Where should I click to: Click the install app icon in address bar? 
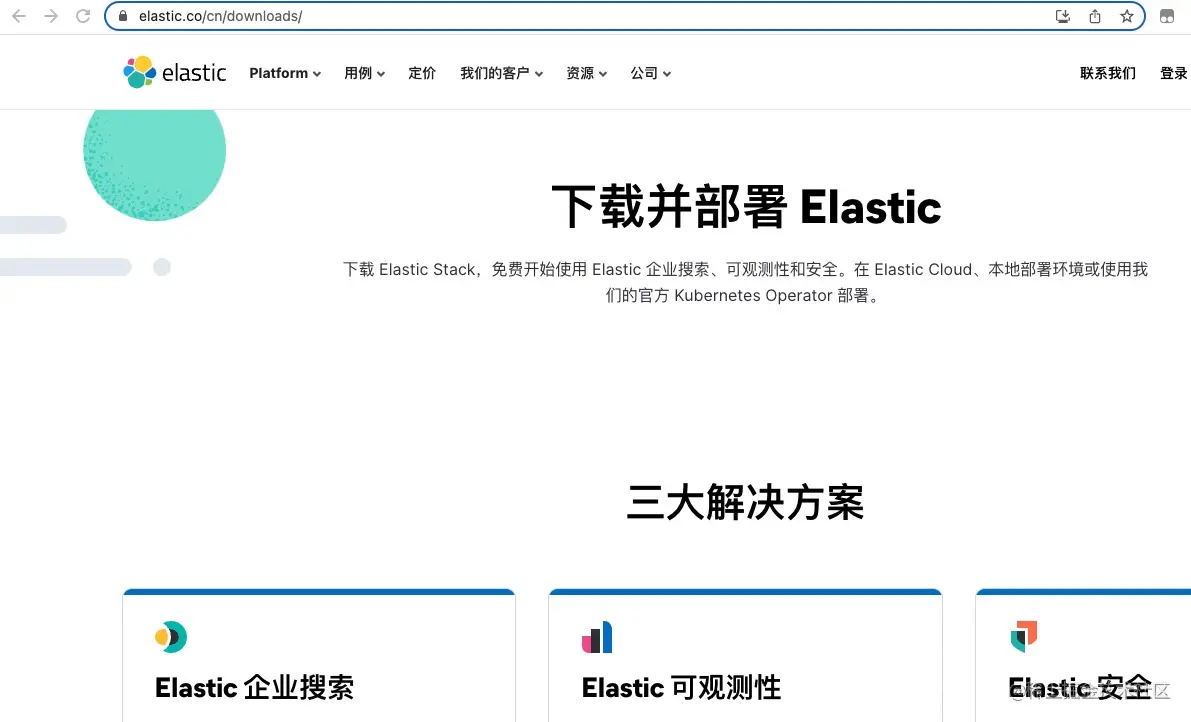(1063, 16)
